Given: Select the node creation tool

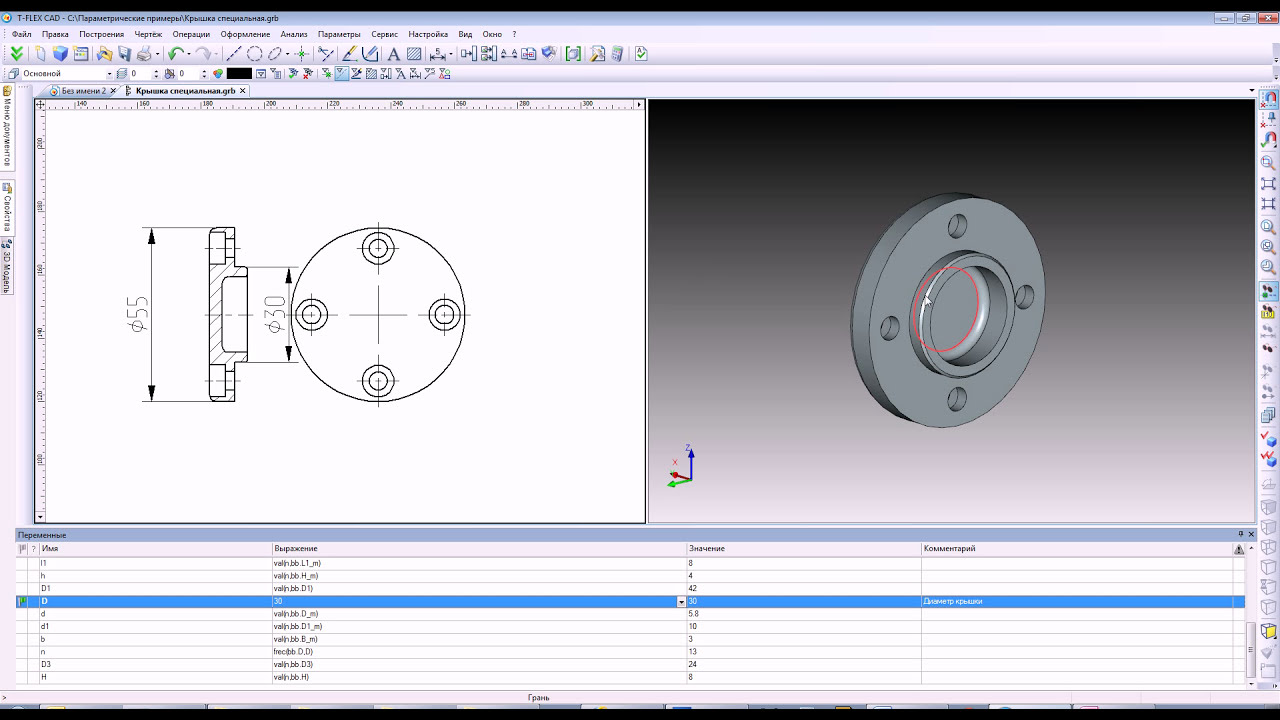Looking at the screenshot, I should pos(302,54).
